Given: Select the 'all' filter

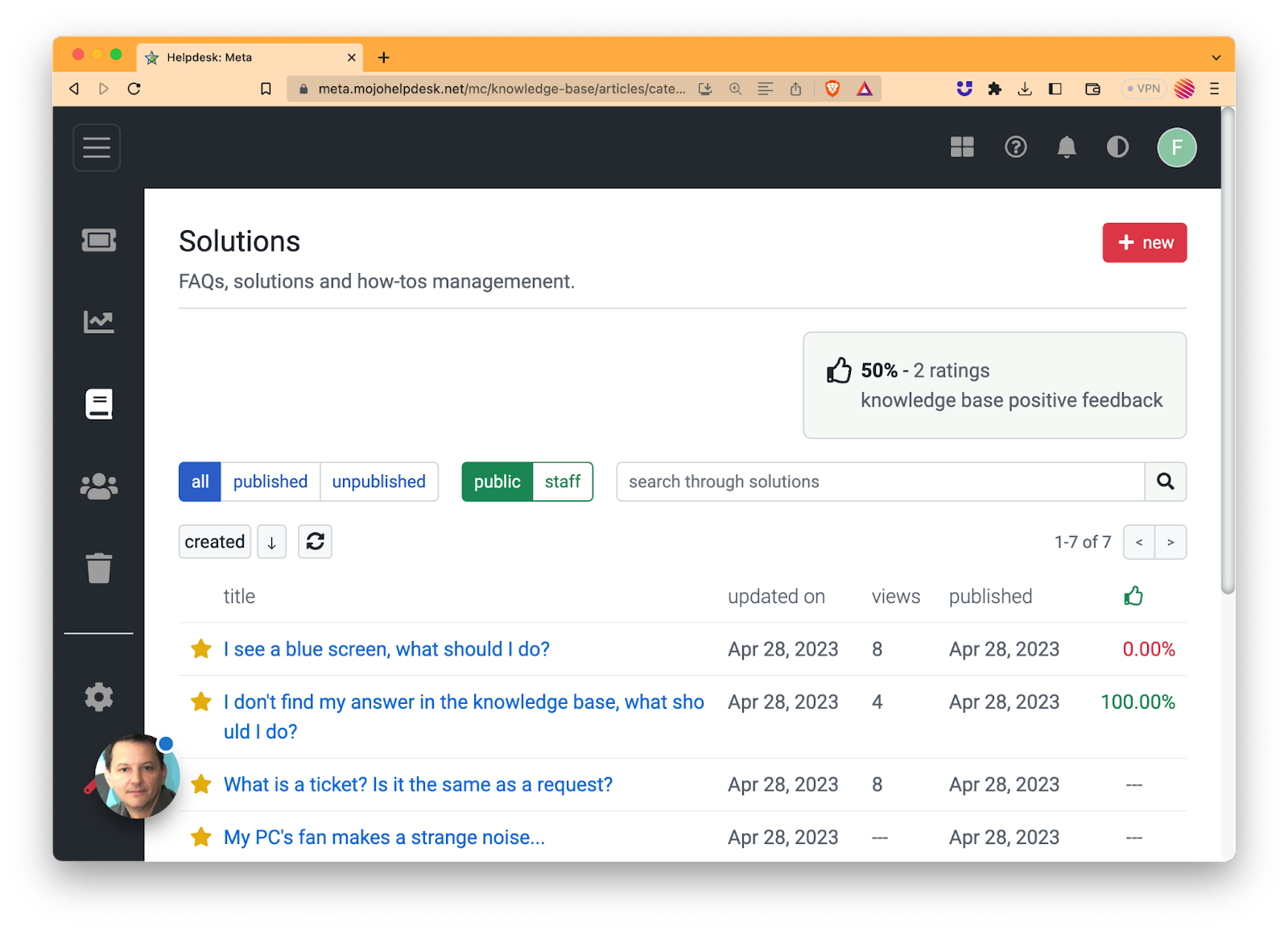Looking at the screenshot, I should point(200,482).
